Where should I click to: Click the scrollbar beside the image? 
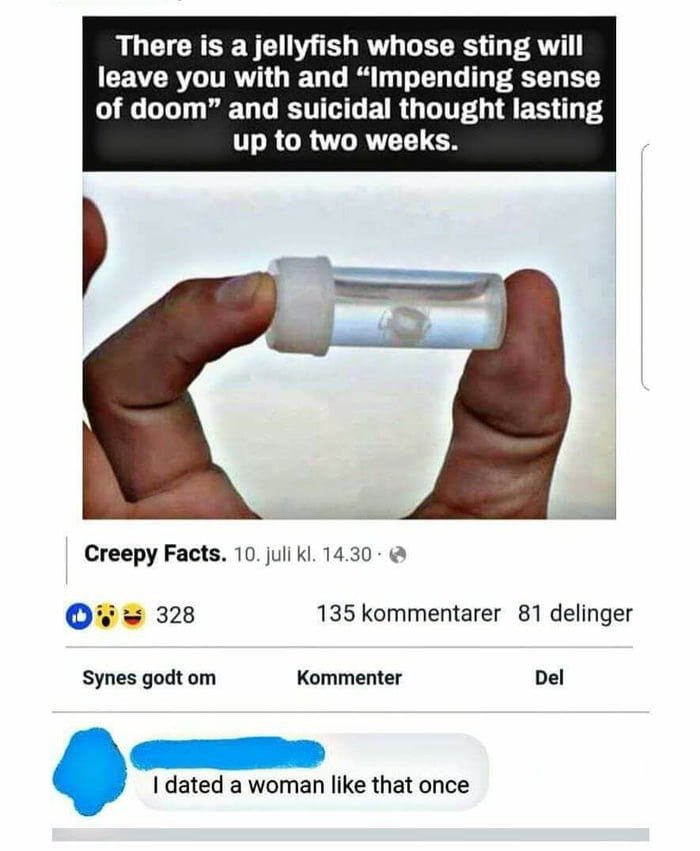[x=645, y=267]
